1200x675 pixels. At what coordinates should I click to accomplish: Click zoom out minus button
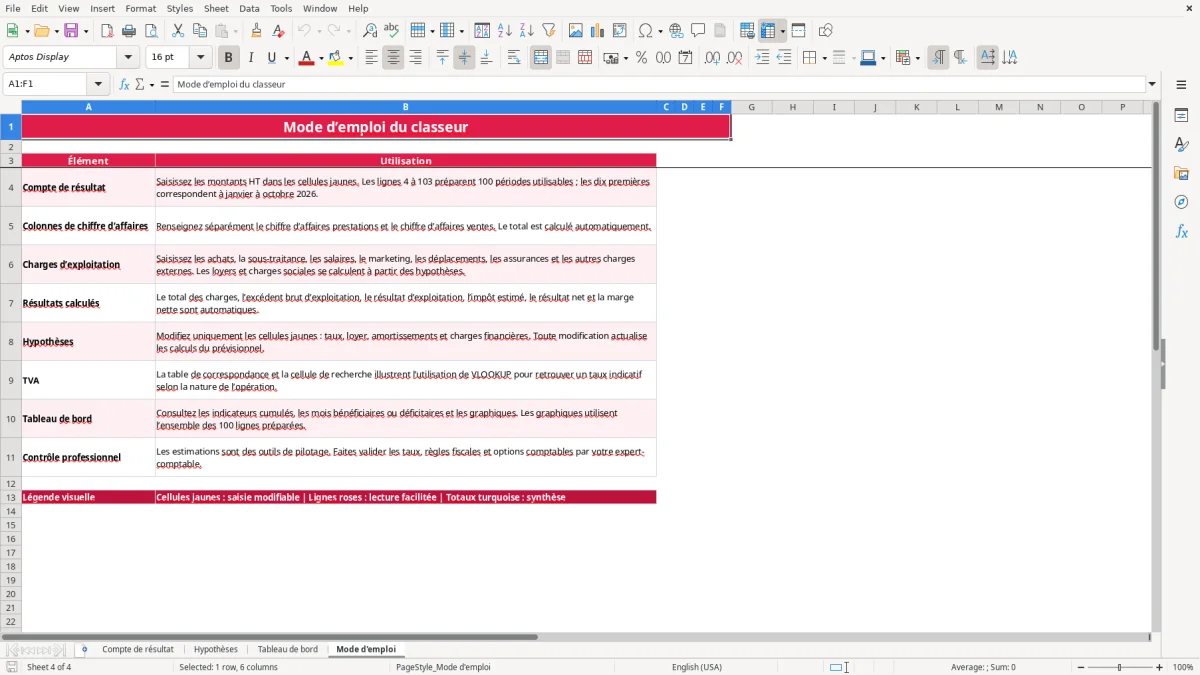[1080, 667]
